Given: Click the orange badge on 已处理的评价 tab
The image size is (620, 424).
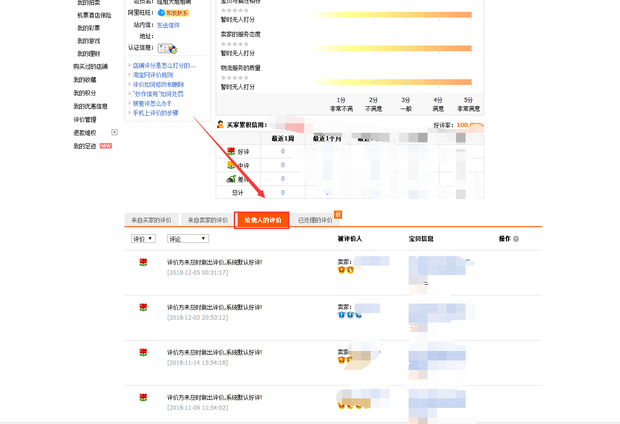Looking at the screenshot, I should (338, 214).
